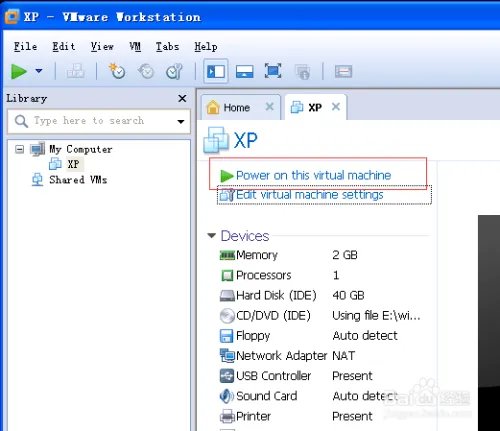This screenshot has height=431, width=500.
Task: Select the CD/DVD (IDE) label
Action: pyautogui.click(x=273, y=316)
